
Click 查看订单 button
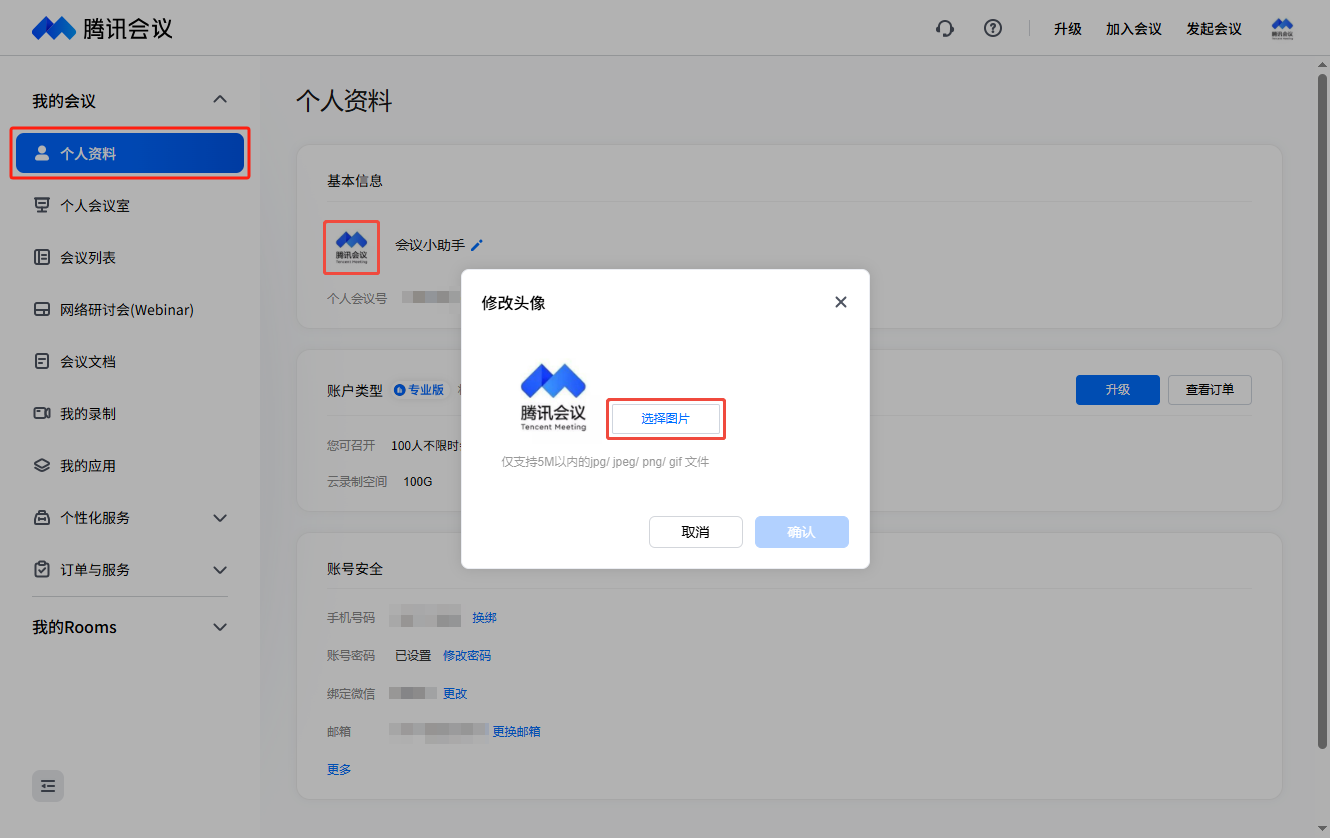[x=1210, y=390]
